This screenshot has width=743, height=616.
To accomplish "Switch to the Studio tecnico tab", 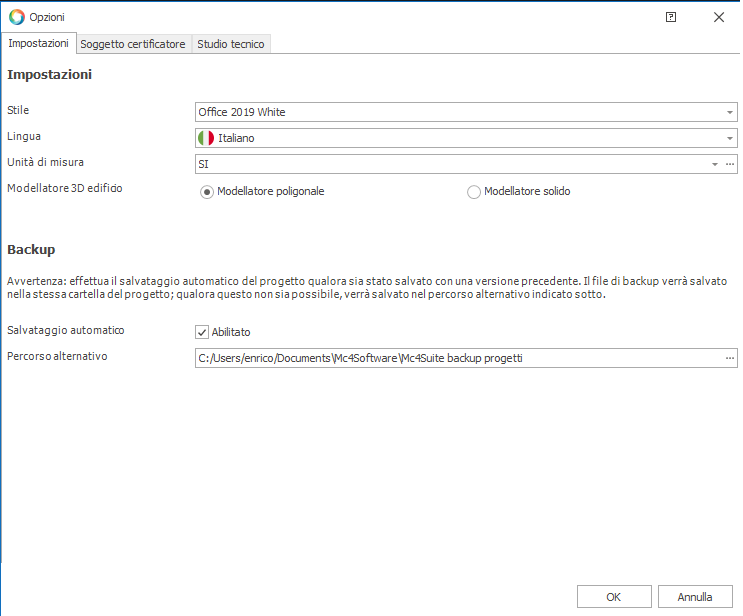I will coord(230,44).
